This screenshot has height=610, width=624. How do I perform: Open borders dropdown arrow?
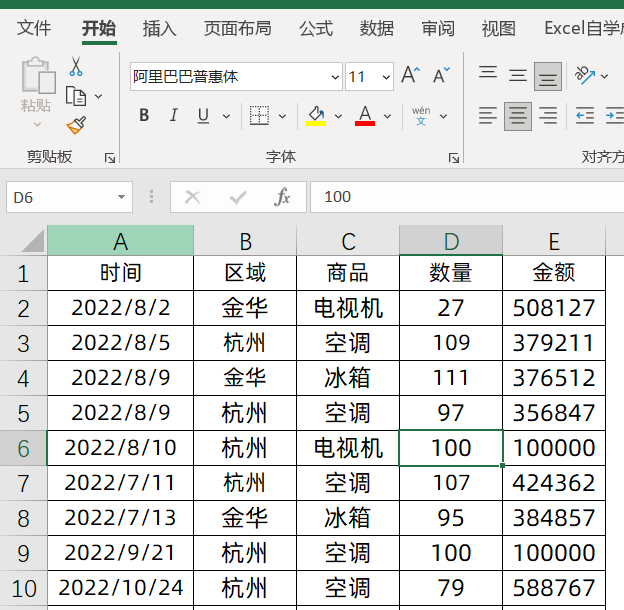coord(282,116)
